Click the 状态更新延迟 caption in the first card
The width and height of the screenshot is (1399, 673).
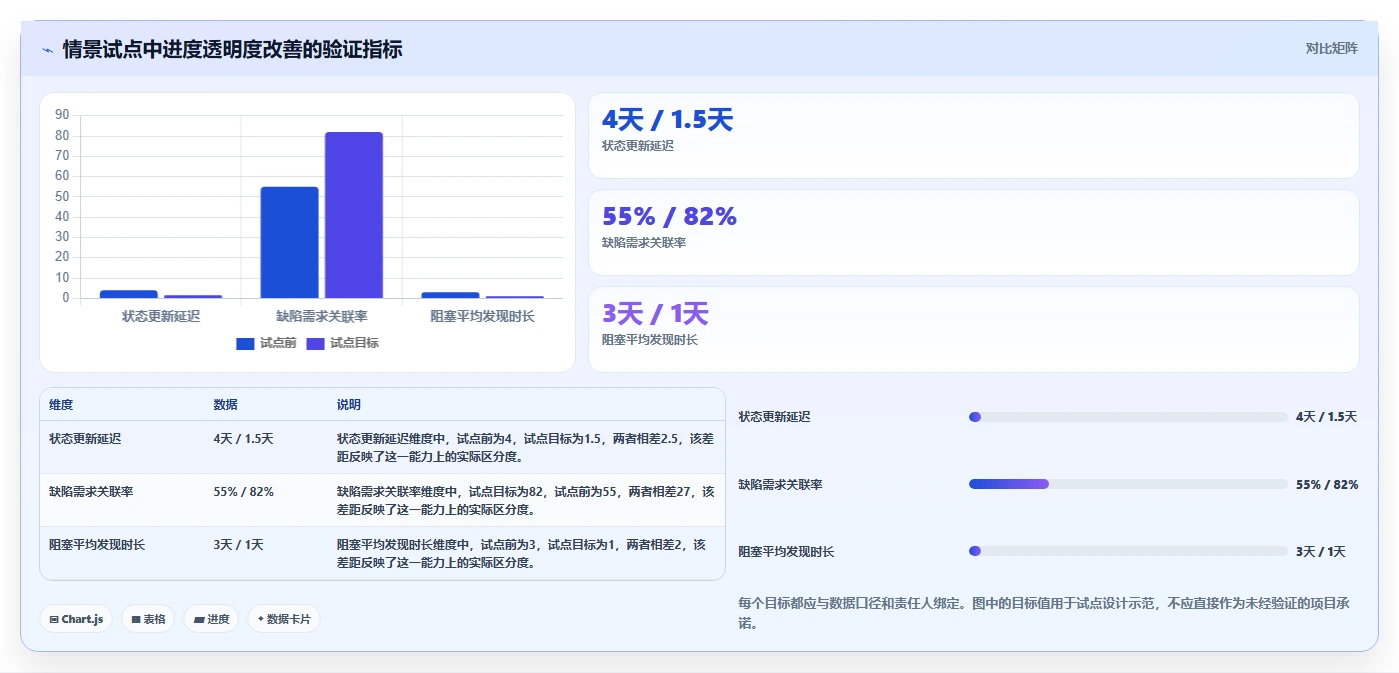[638, 146]
